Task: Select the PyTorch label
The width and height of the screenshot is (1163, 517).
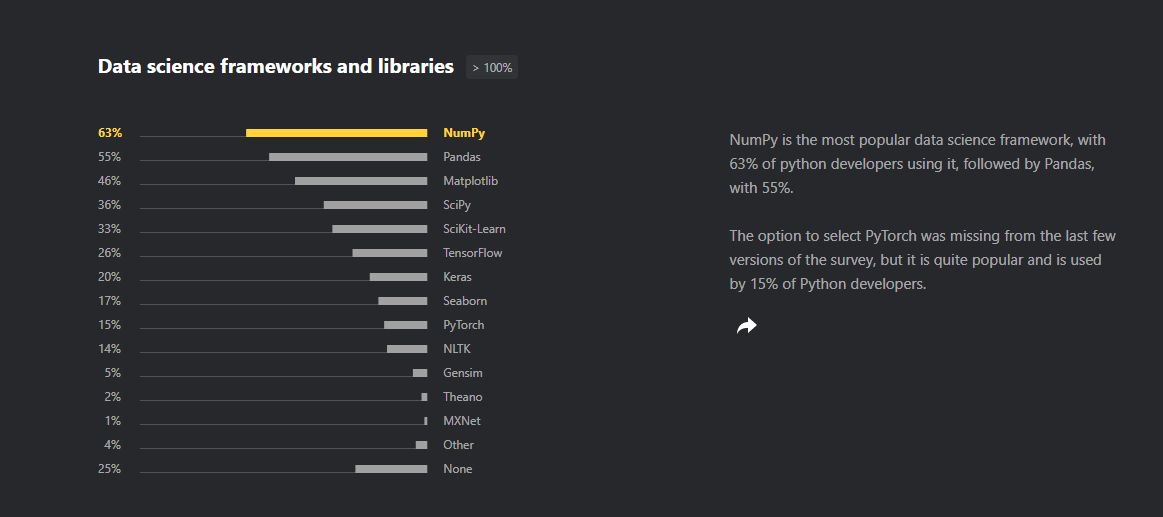Action: [x=464, y=325]
